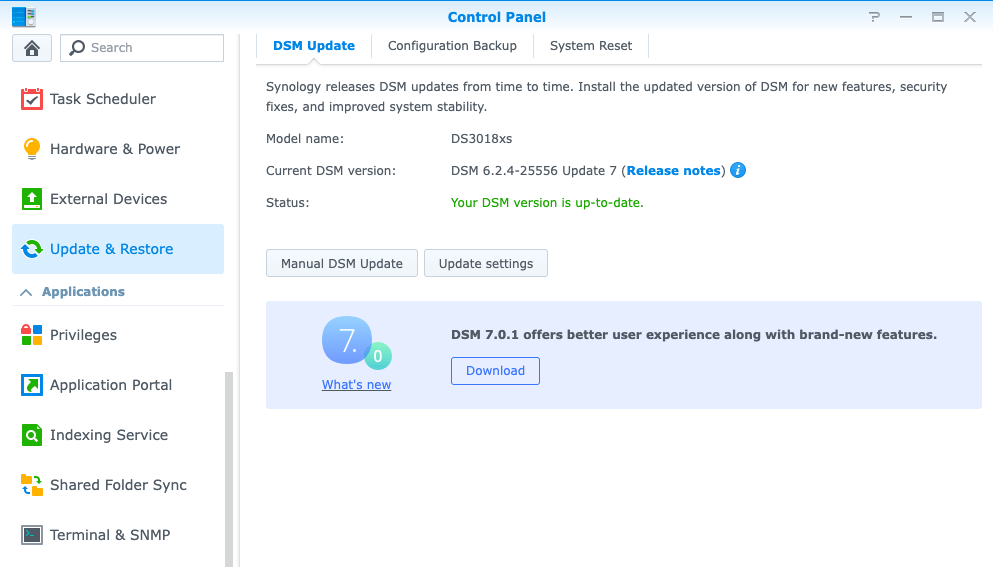Click the model name value DS3018xs
This screenshot has height=567, width=993.
pyautogui.click(x=481, y=139)
